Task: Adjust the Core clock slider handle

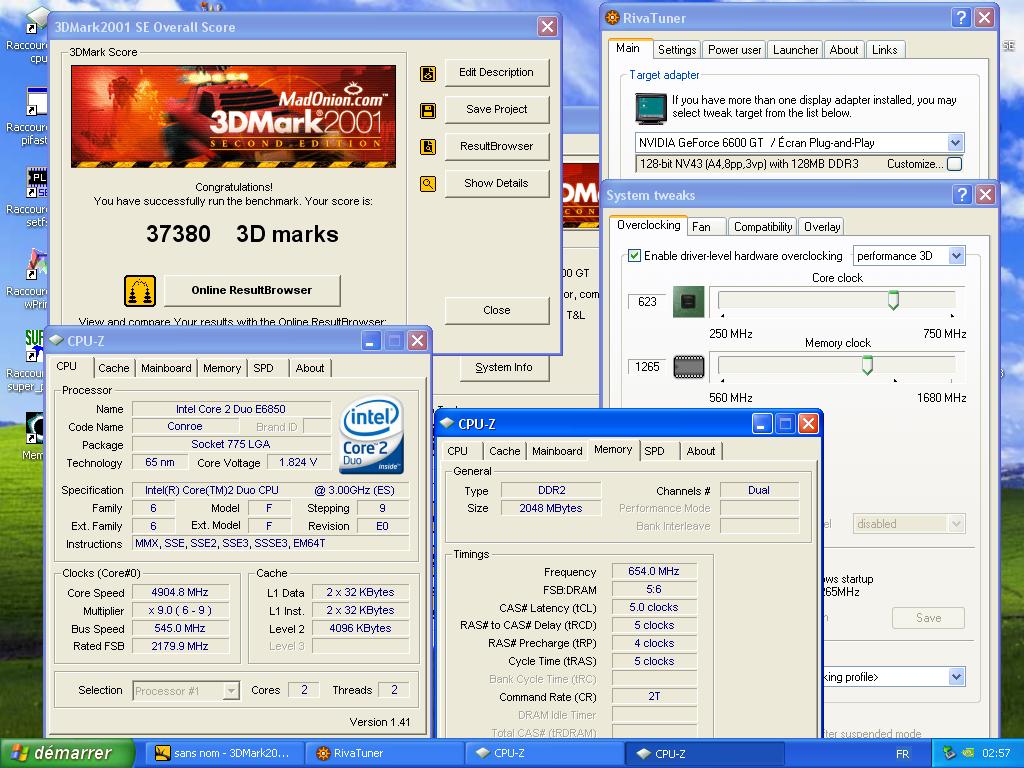Action: pyautogui.click(x=893, y=300)
